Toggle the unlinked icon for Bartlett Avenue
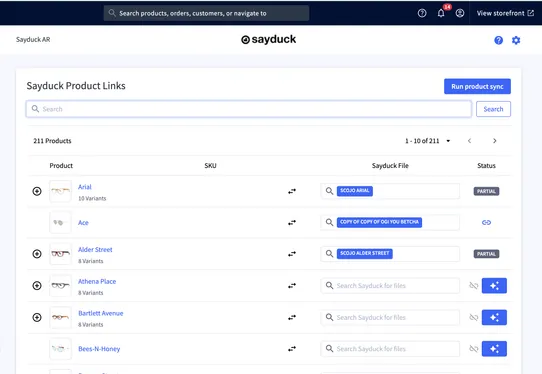This screenshot has width=542, height=374. [x=474, y=317]
